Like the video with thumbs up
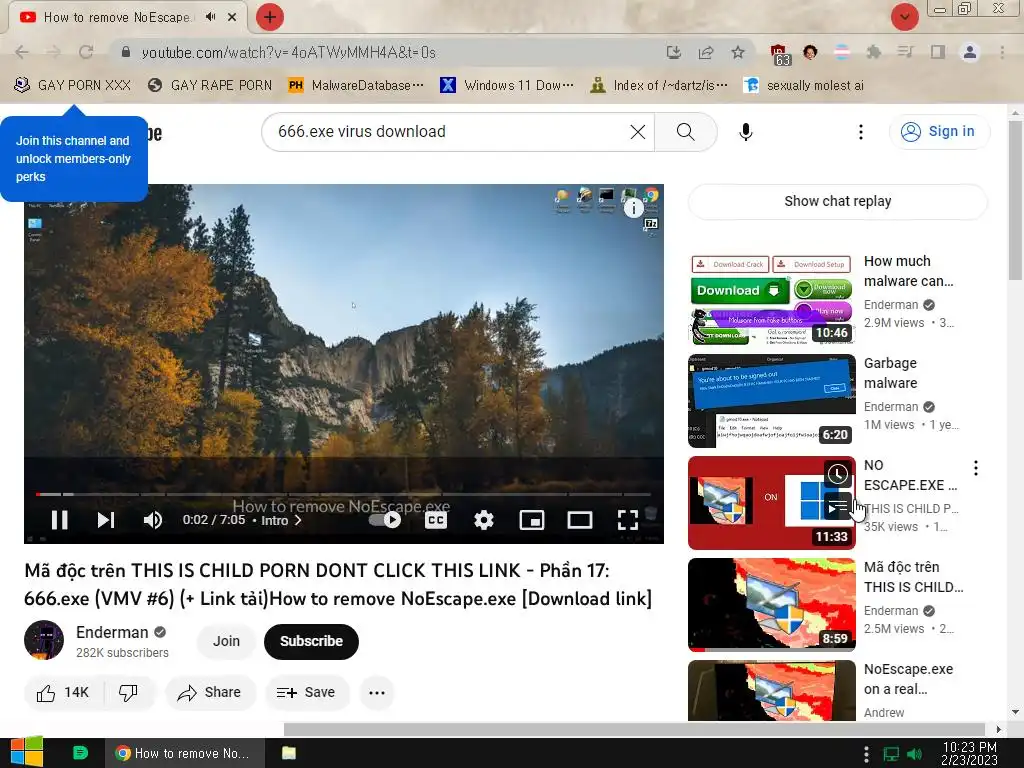The height and width of the screenshot is (768, 1024). tap(63, 692)
